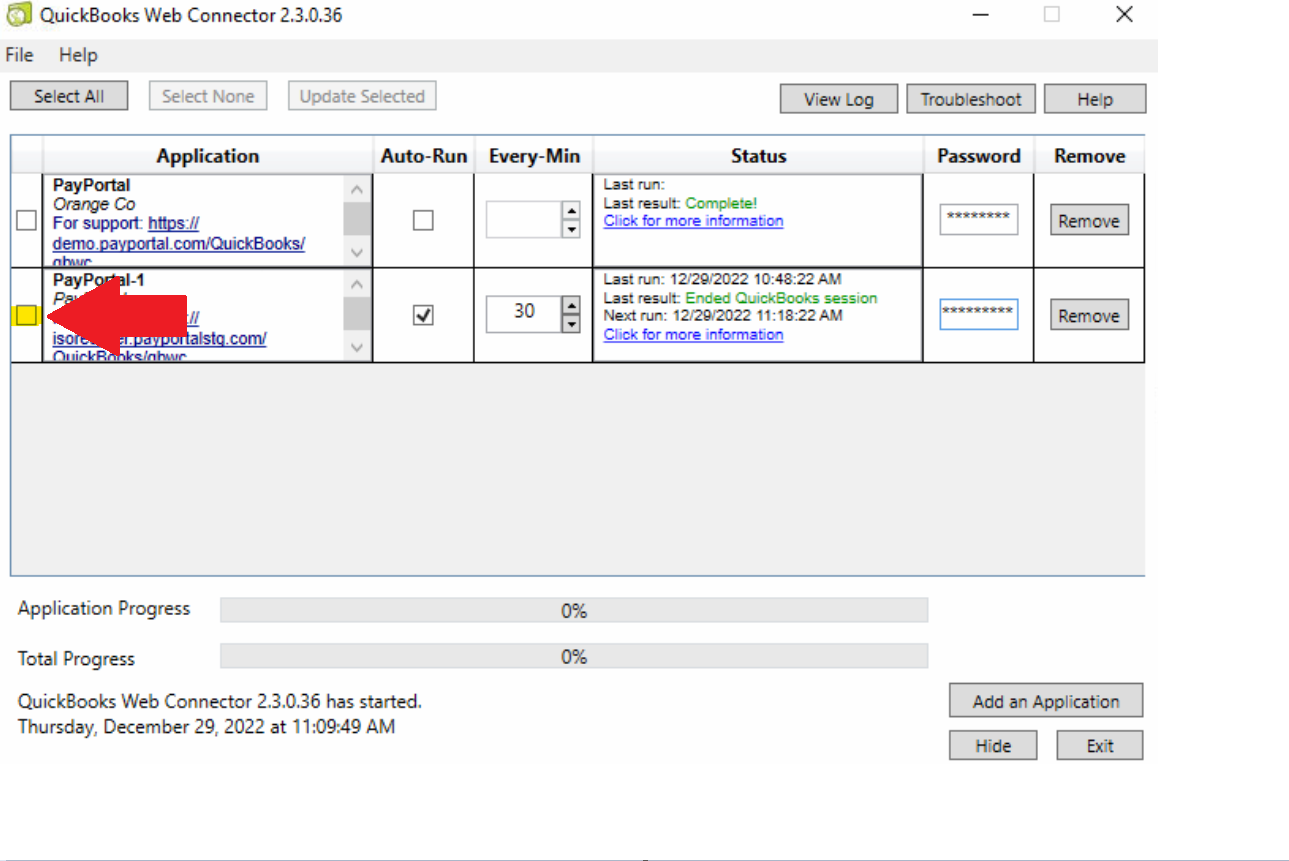Click the Update Selected button

[x=362, y=96]
